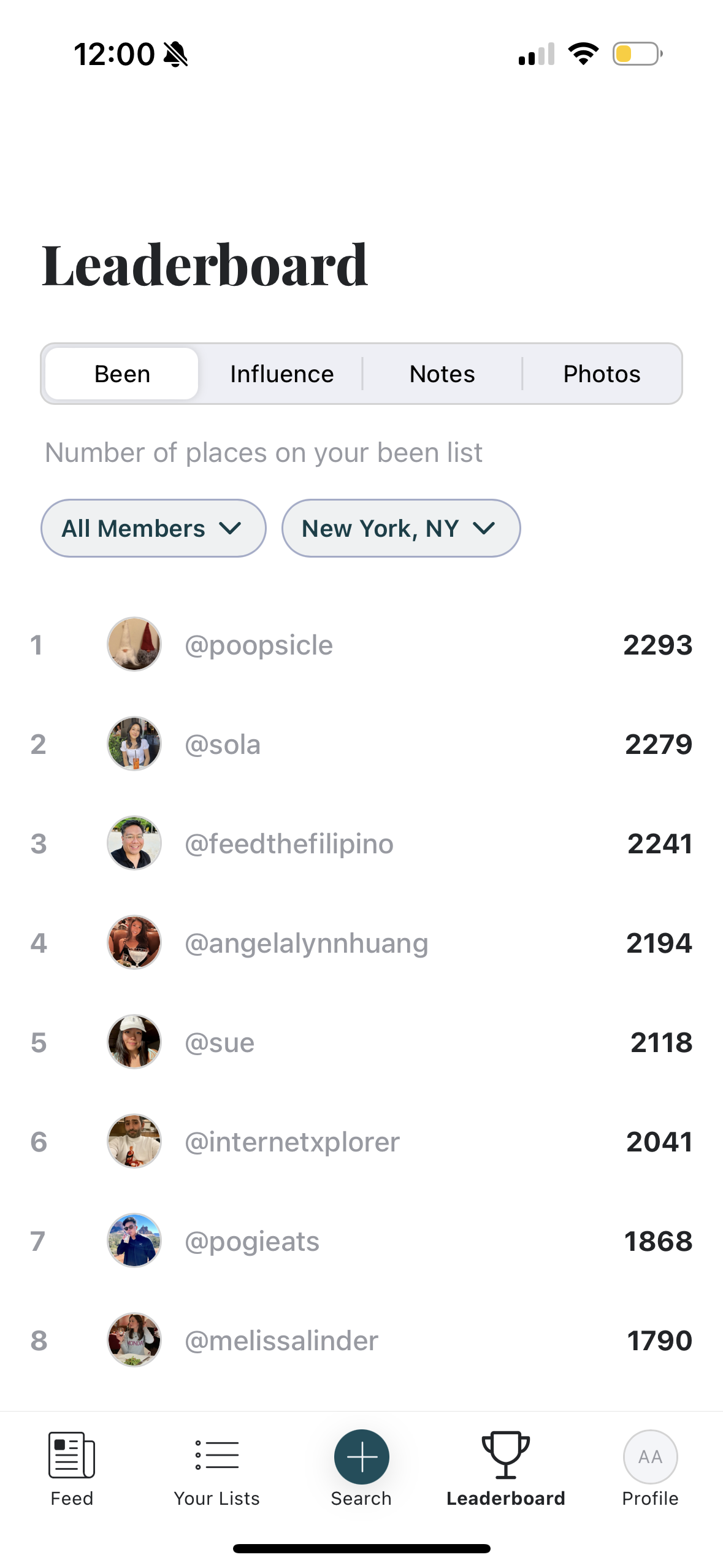
Task: Tap the battery status icon
Action: click(x=637, y=54)
